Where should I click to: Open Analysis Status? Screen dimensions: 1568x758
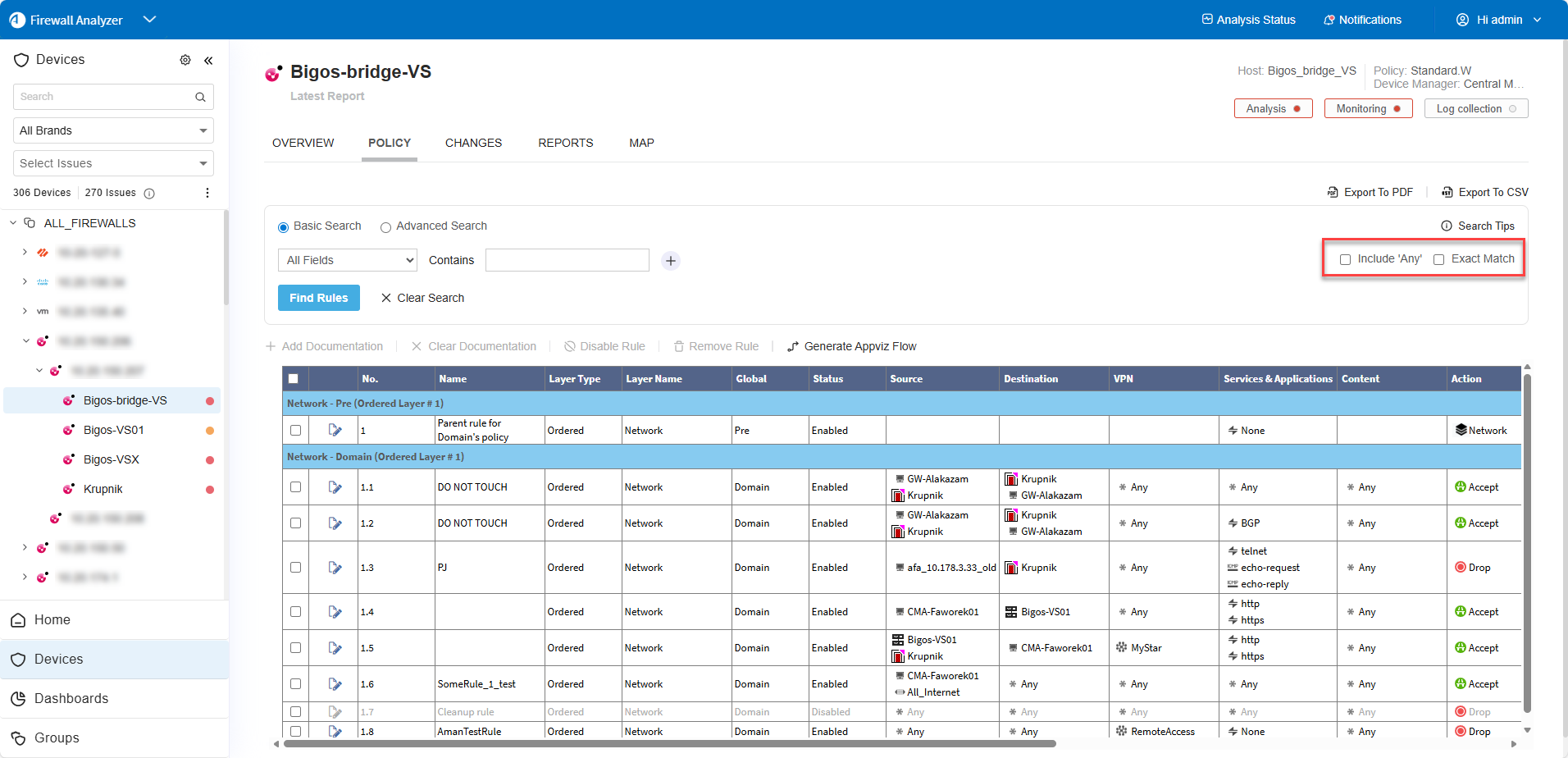pos(1248,20)
